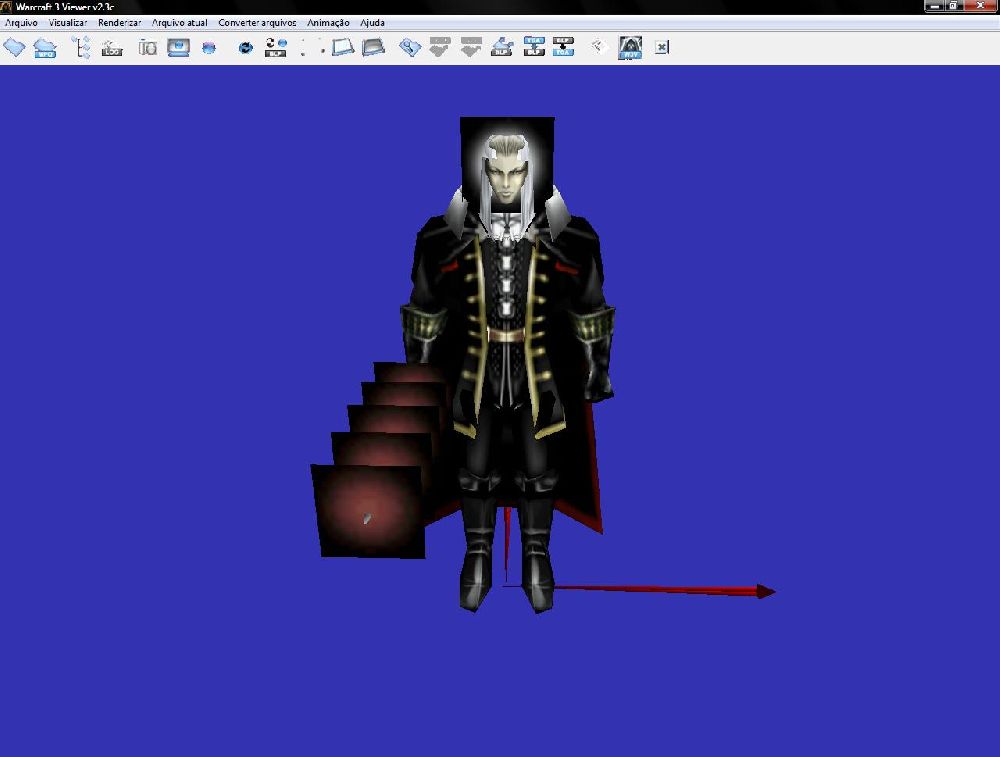1000x757 pixels.
Task: Open file using the first blue toolbar icon
Action: pyautogui.click(x=14, y=47)
